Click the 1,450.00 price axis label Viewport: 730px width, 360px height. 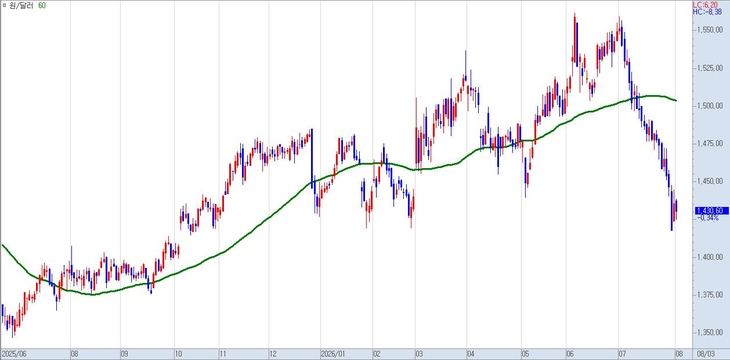coord(710,181)
